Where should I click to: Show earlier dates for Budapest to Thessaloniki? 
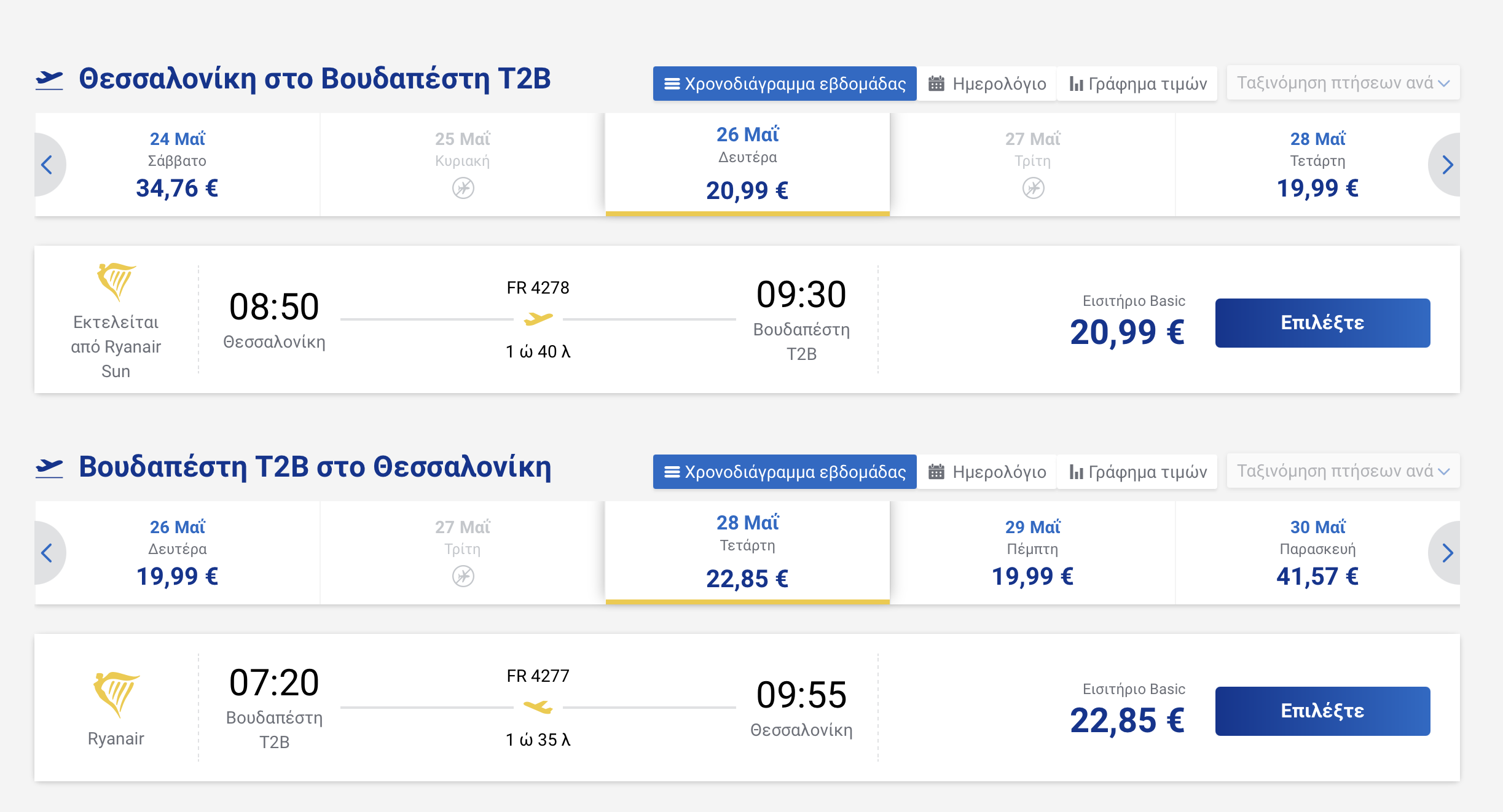48,553
